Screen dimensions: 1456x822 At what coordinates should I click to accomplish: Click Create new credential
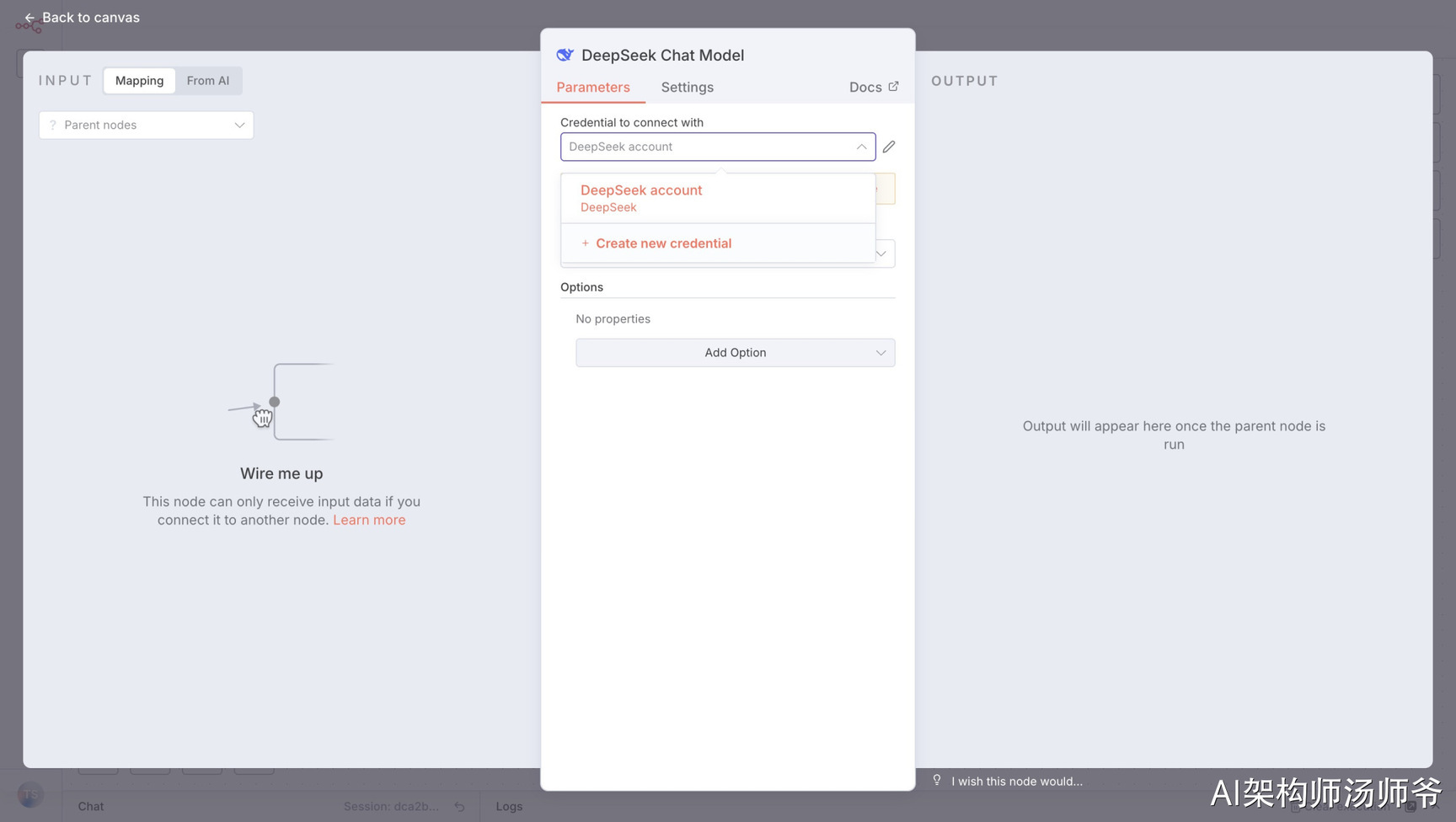pos(663,243)
